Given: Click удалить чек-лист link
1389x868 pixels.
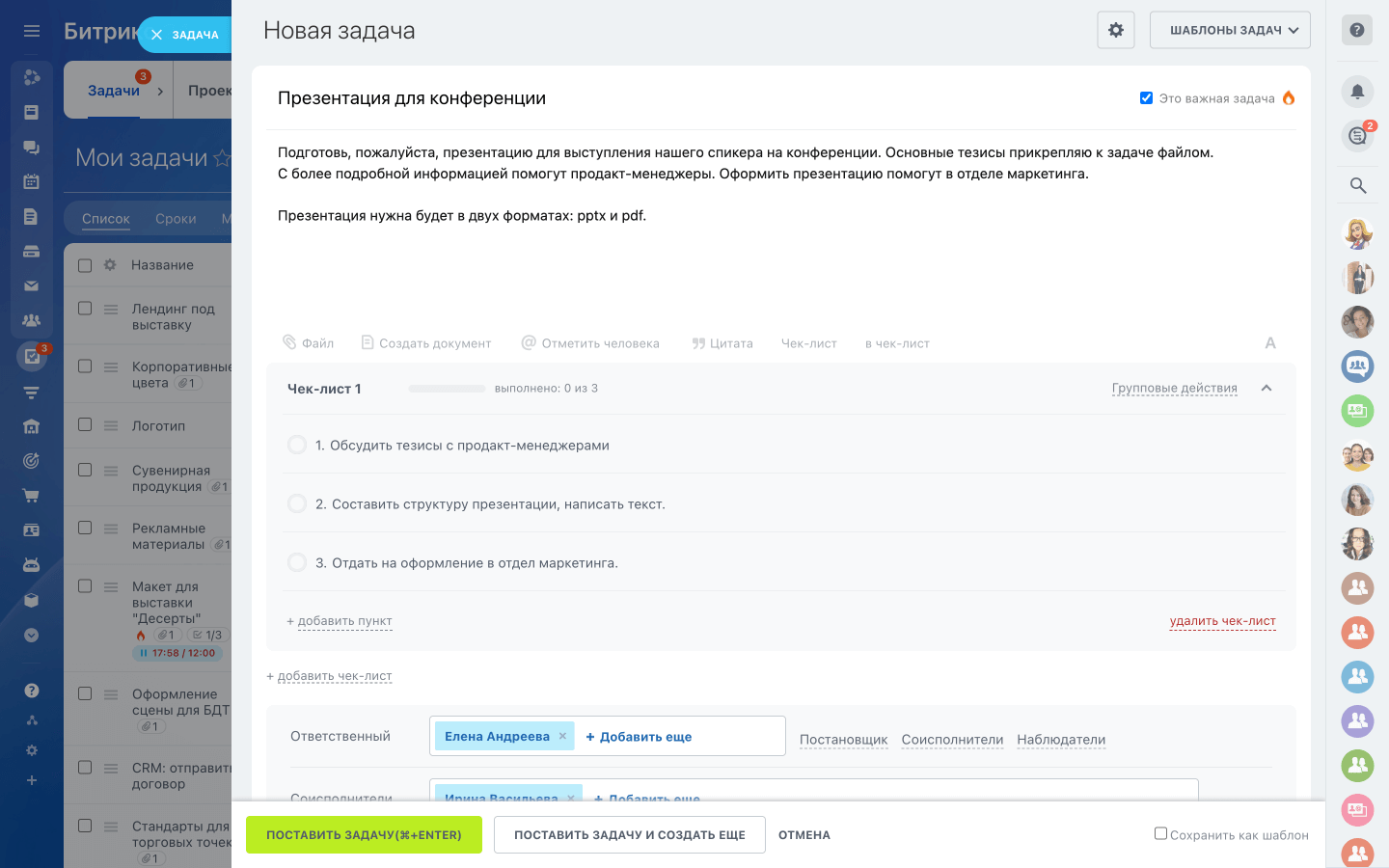Looking at the screenshot, I should tap(1222, 620).
